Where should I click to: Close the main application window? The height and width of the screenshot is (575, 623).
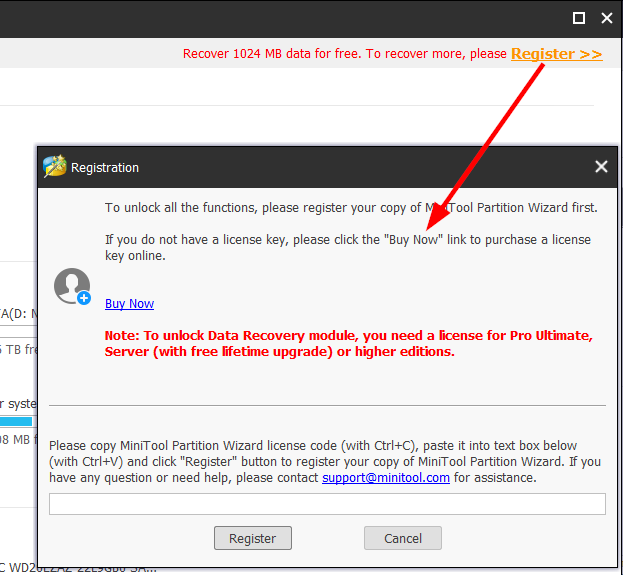click(x=607, y=18)
